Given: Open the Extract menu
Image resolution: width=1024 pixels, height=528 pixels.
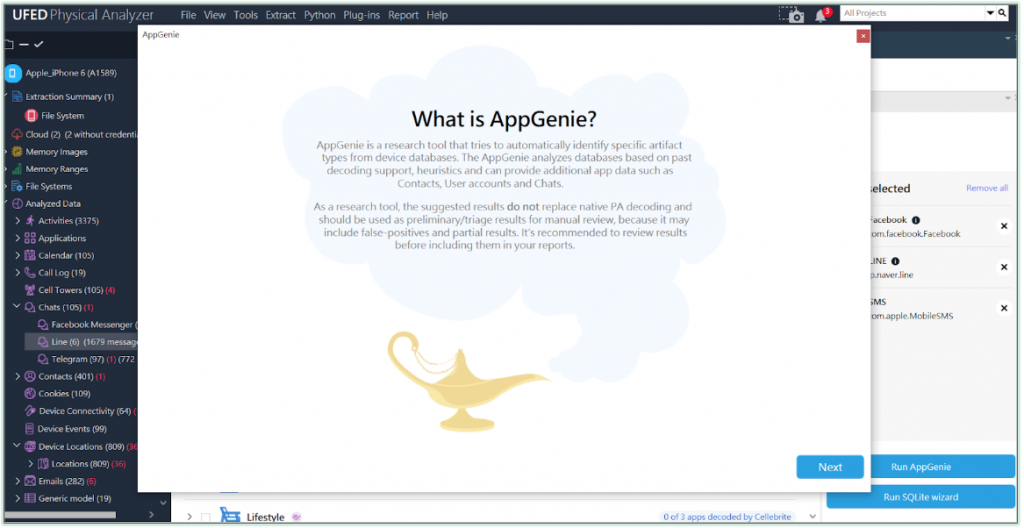Looking at the screenshot, I should coord(281,15).
